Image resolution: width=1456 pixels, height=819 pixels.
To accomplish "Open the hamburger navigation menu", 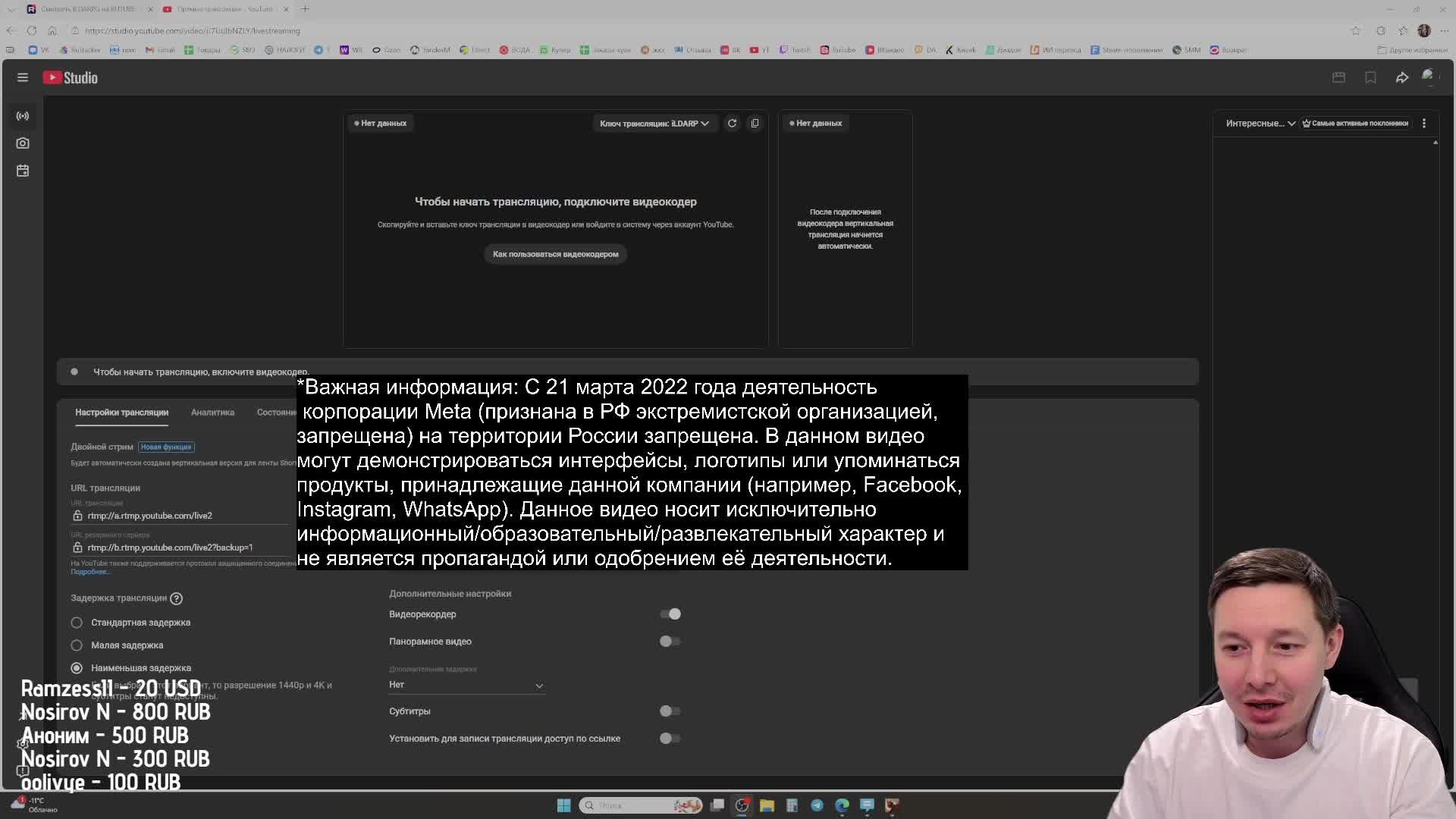I will 23,77.
